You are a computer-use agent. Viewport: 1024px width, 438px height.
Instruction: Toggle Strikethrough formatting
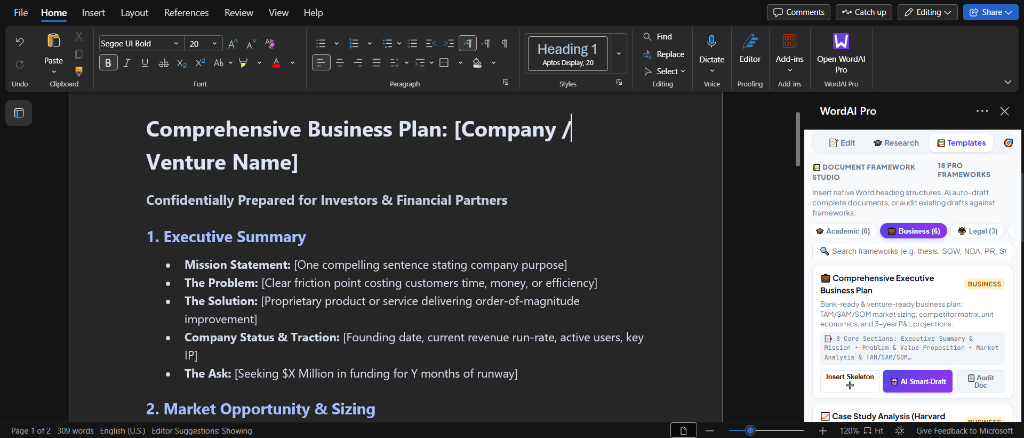(163, 63)
